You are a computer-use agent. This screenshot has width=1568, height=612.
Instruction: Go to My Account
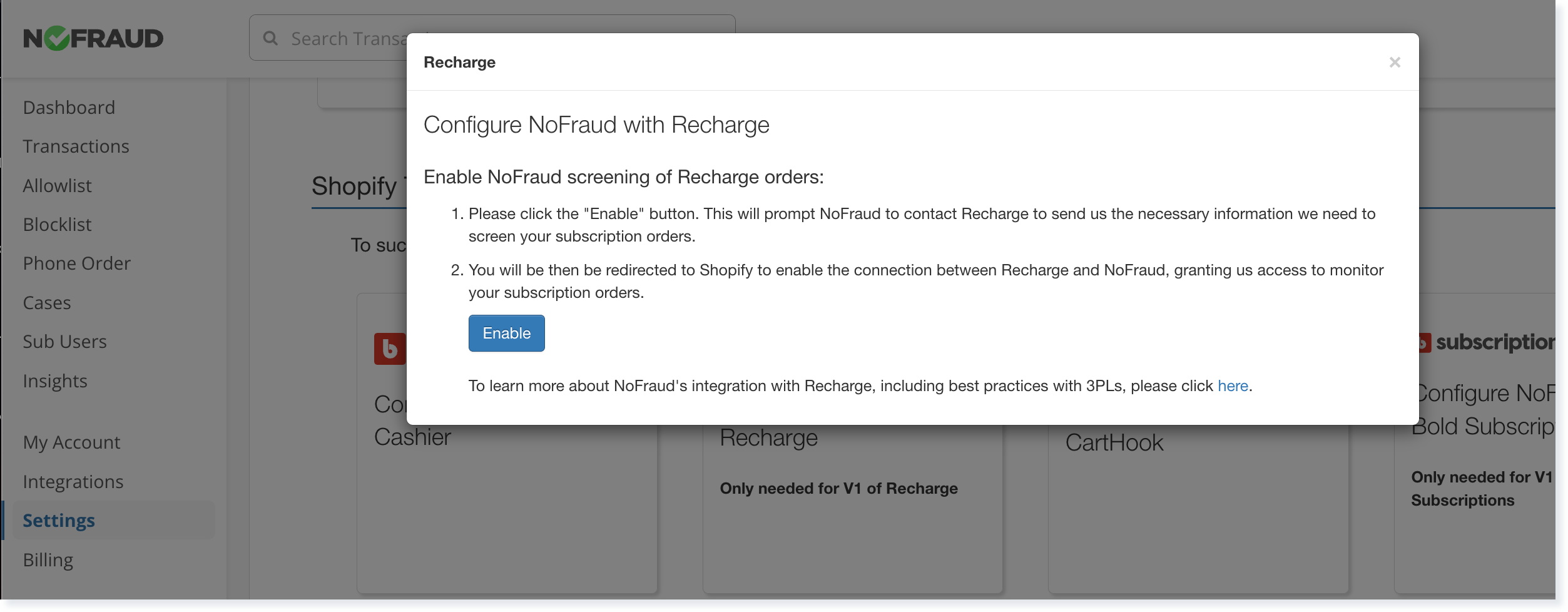[71, 442]
